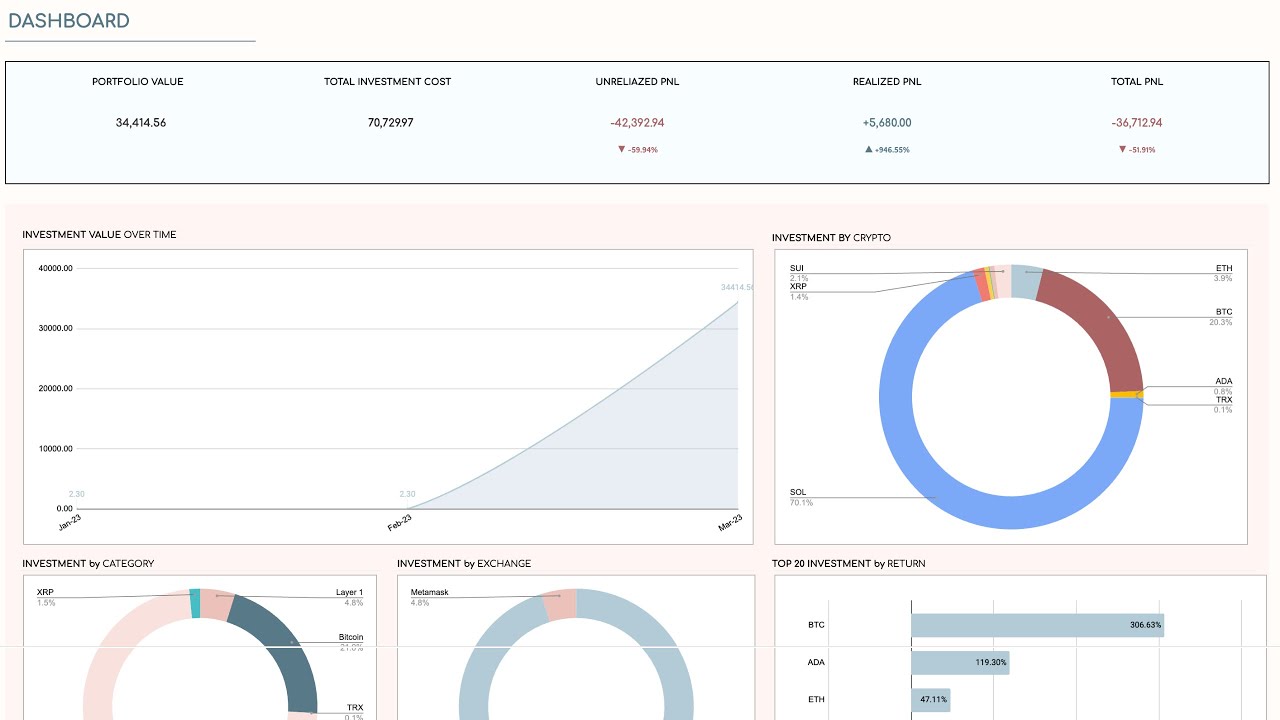Click the realized gain value +5,680.00
This screenshot has height=720, width=1280.
(887, 123)
